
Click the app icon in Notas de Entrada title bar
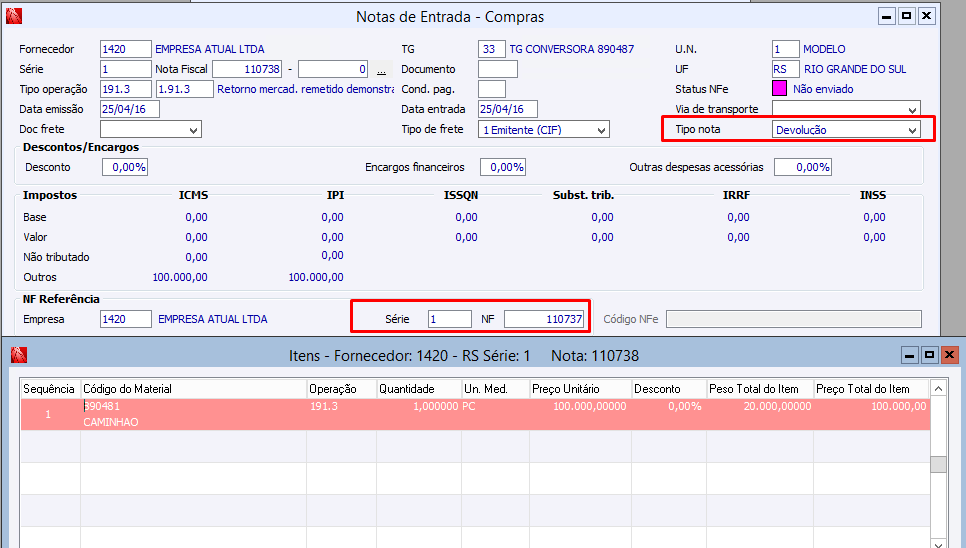pyautogui.click(x=14, y=16)
